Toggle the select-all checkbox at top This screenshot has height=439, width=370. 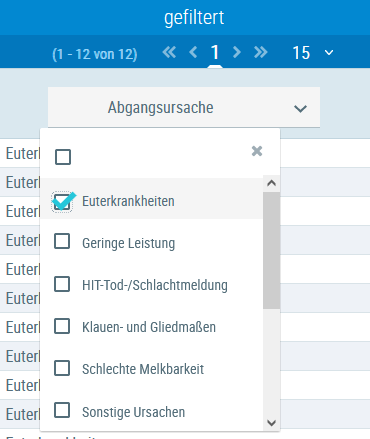63,157
